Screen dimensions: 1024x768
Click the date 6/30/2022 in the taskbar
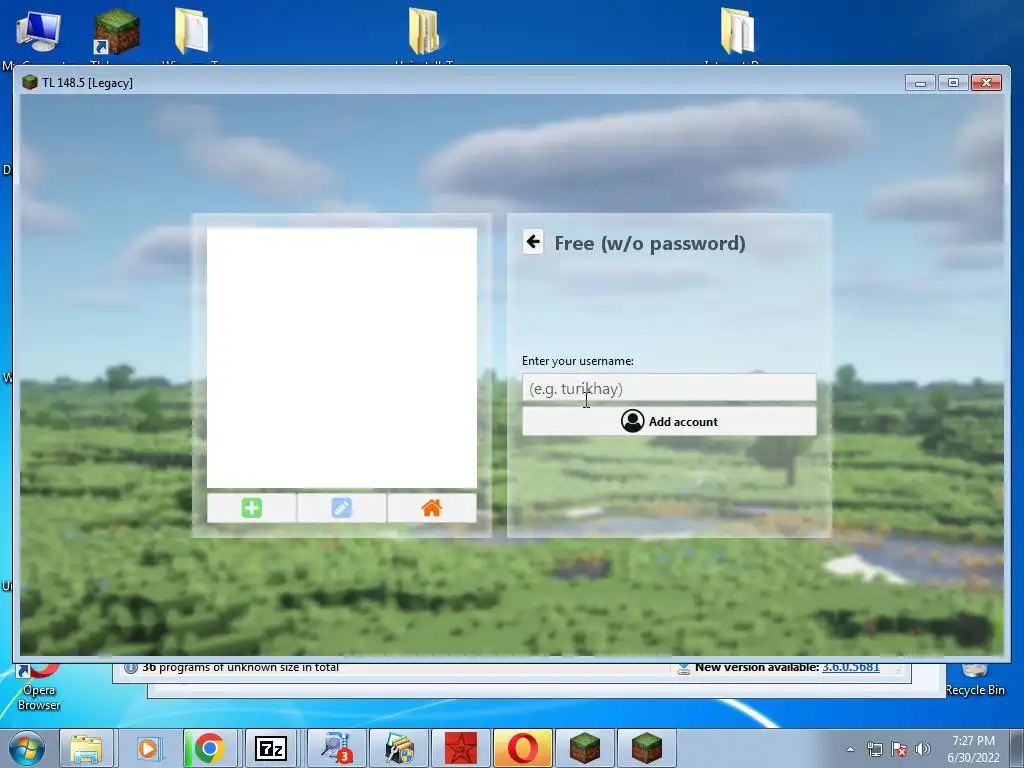pyautogui.click(x=973, y=758)
